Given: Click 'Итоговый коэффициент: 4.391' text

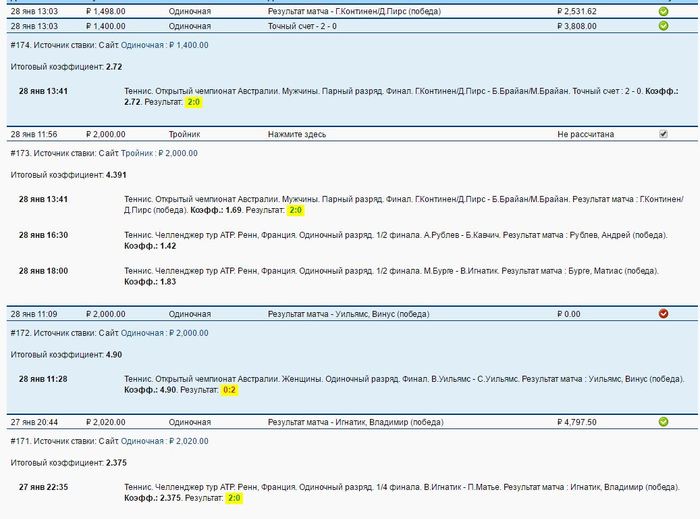Looking at the screenshot, I should click(68, 175).
